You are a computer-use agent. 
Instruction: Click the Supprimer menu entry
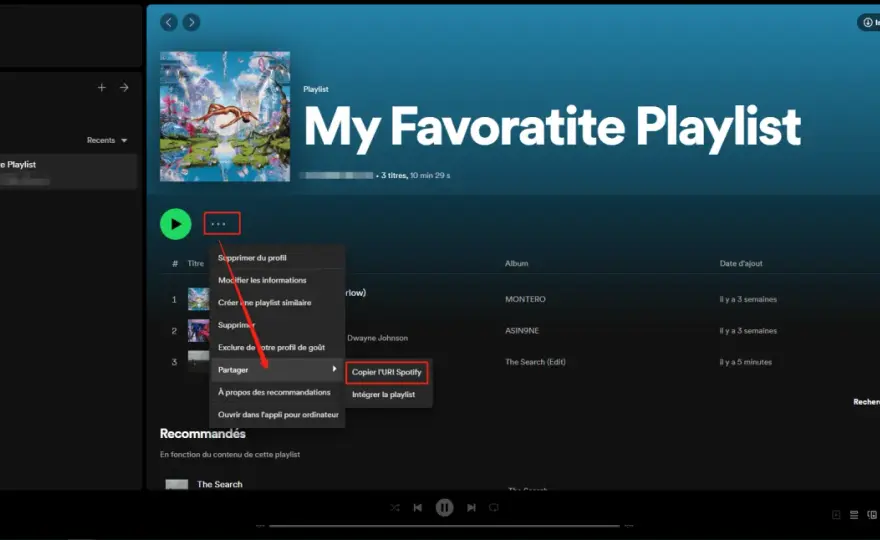tap(277, 325)
